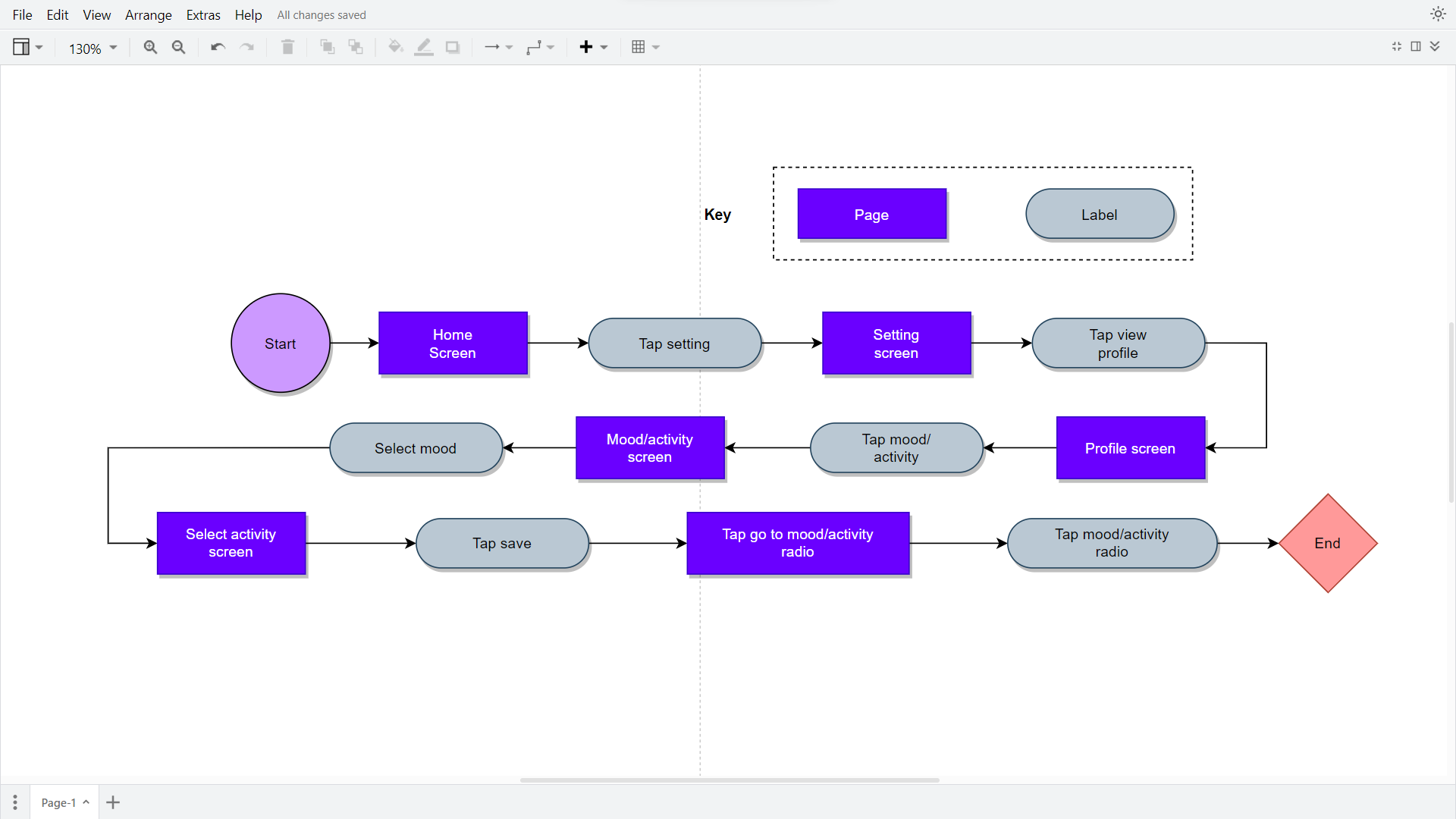
Task: Open the Extras menu
Action: point(203,14)
